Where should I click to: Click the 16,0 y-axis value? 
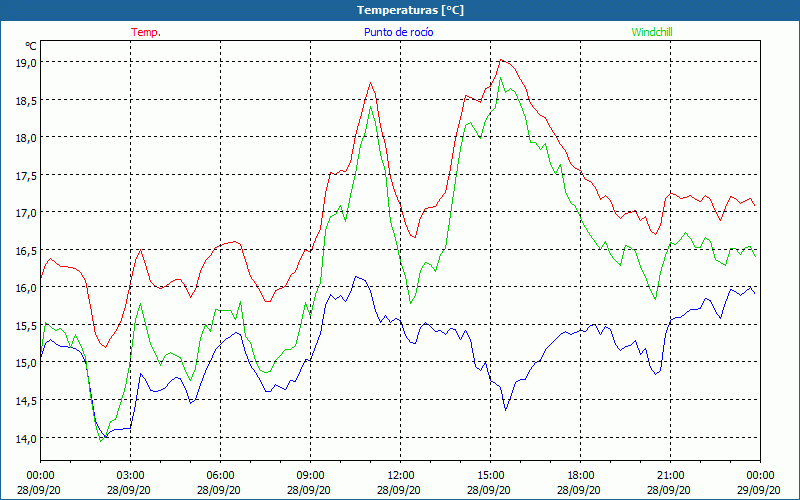click(27, 288)
